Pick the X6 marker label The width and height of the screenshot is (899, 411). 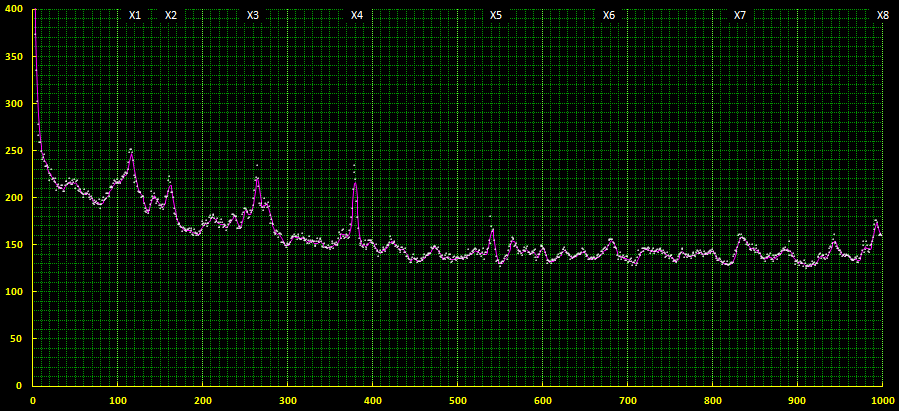tap(609, 16)
